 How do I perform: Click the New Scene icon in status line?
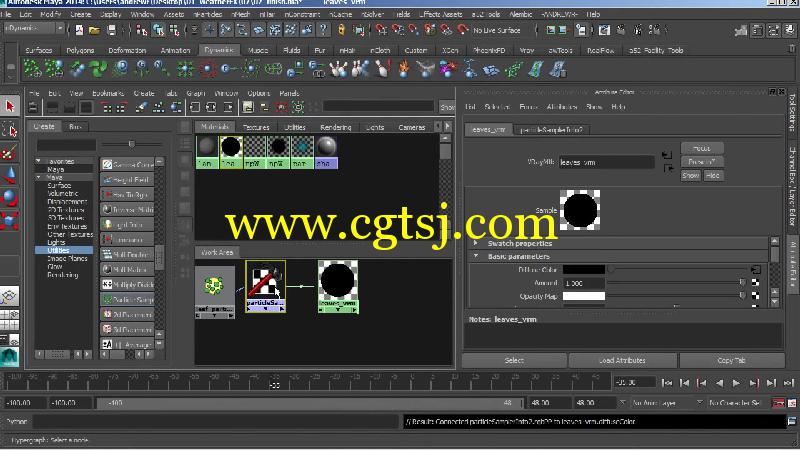(79, 30)
